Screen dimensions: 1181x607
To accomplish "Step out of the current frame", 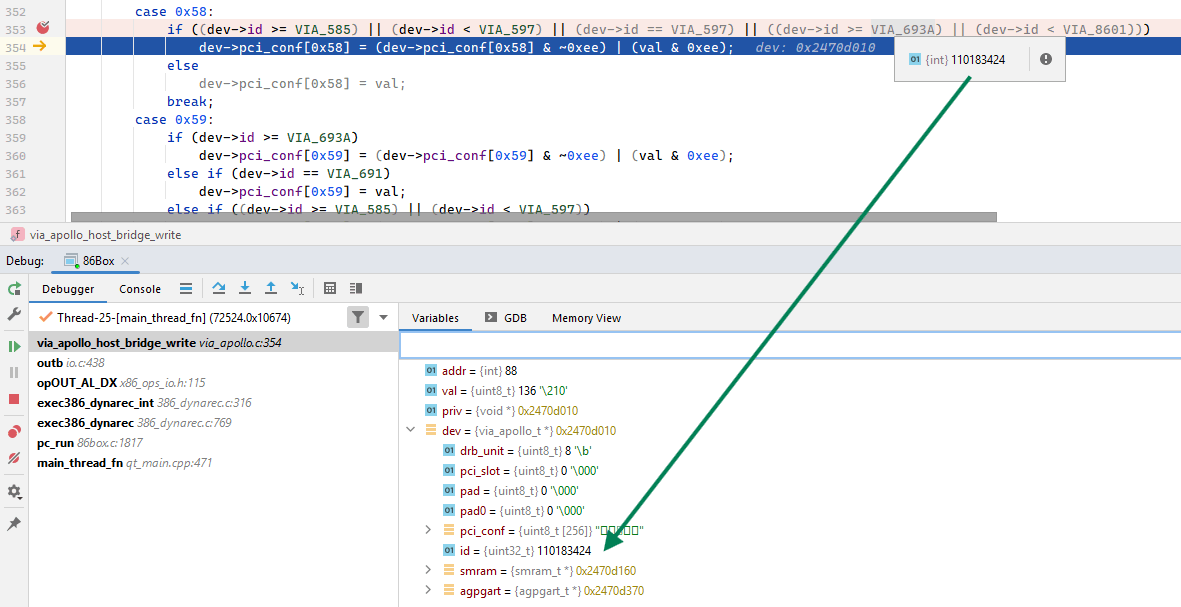I will [x=270, y=288].
